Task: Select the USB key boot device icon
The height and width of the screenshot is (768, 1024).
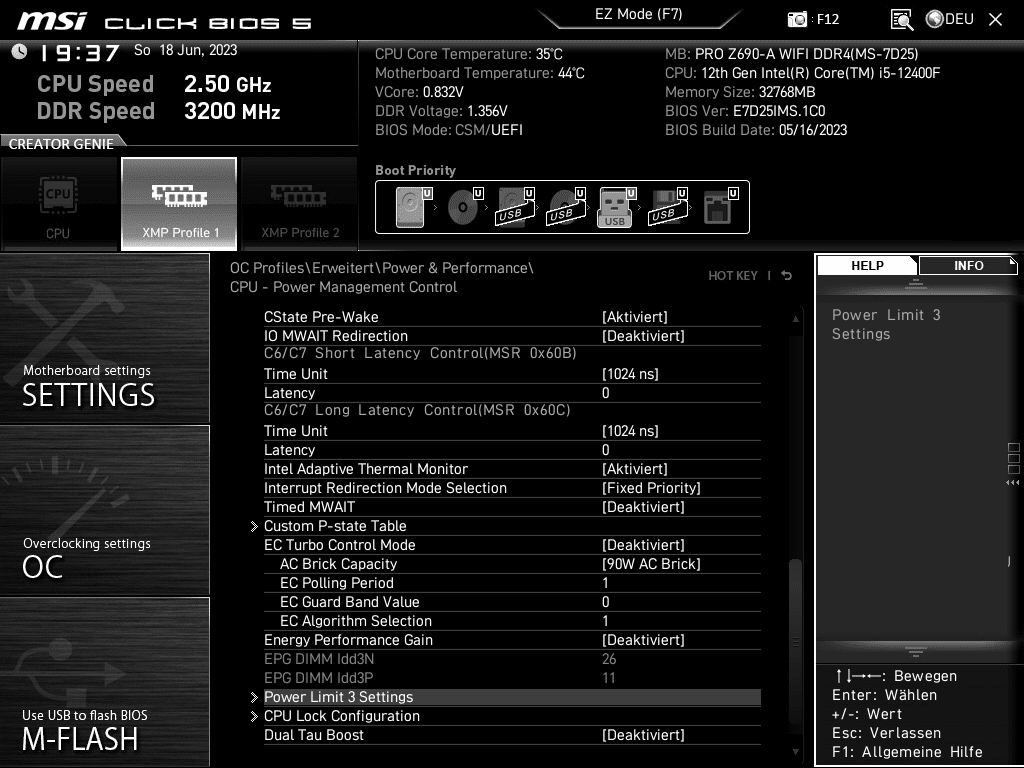Action: click(616, 207)
